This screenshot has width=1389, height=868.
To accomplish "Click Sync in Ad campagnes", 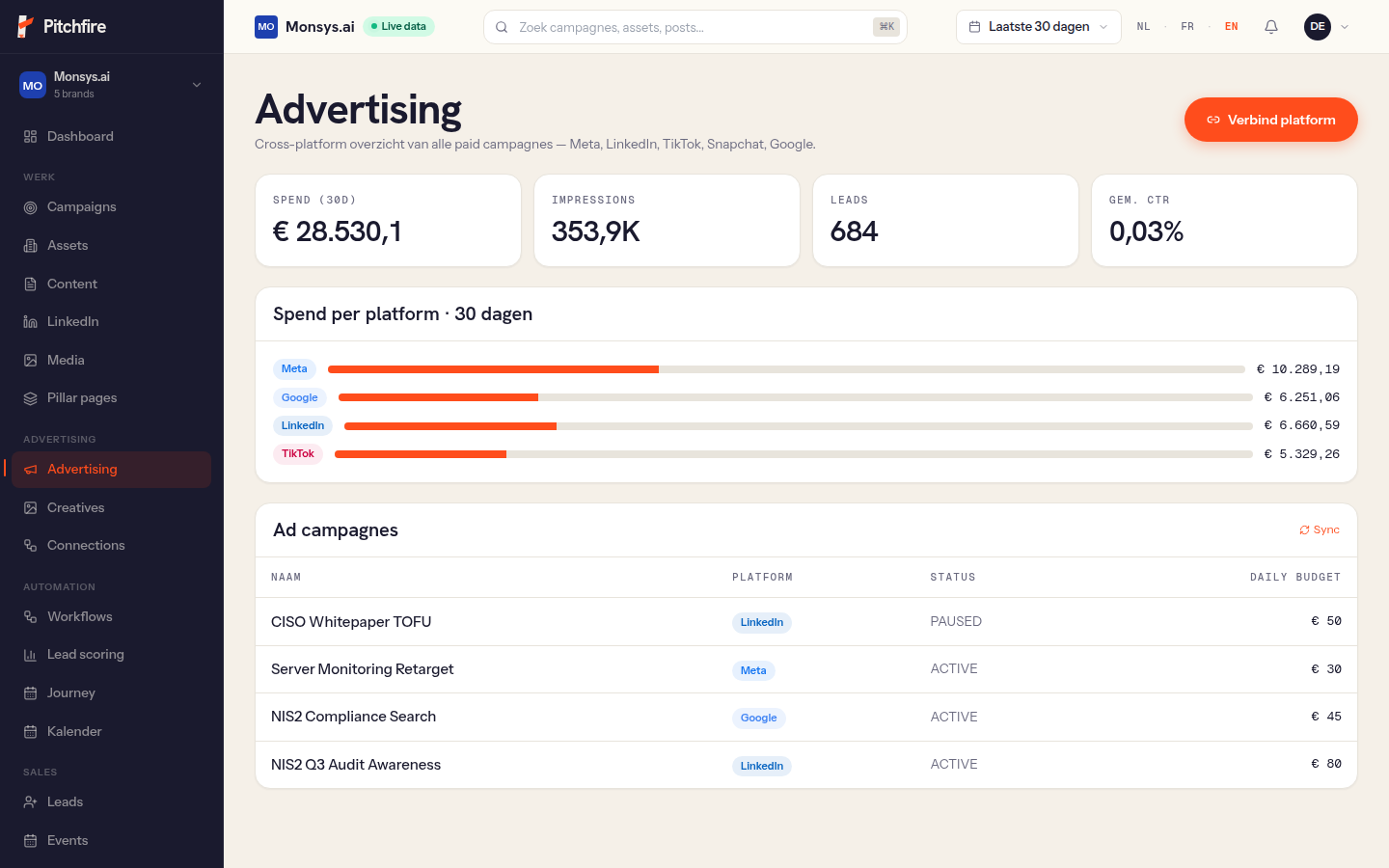I will click(1319, 530).
